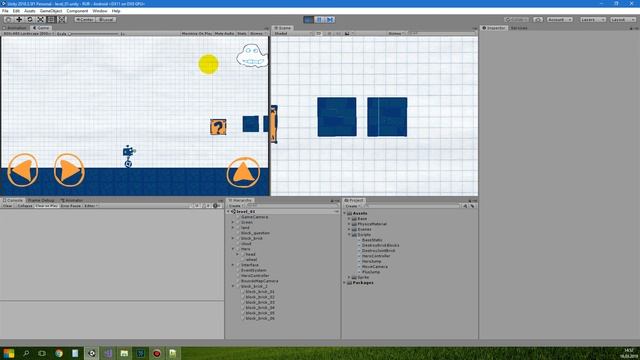Open the Windows Start menu

pos(9,353)
